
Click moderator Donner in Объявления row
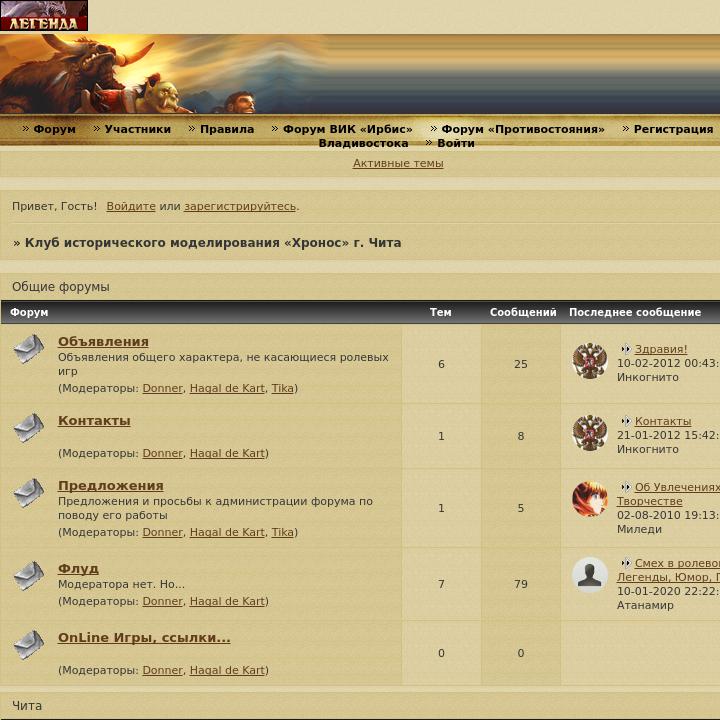point(163,388)
